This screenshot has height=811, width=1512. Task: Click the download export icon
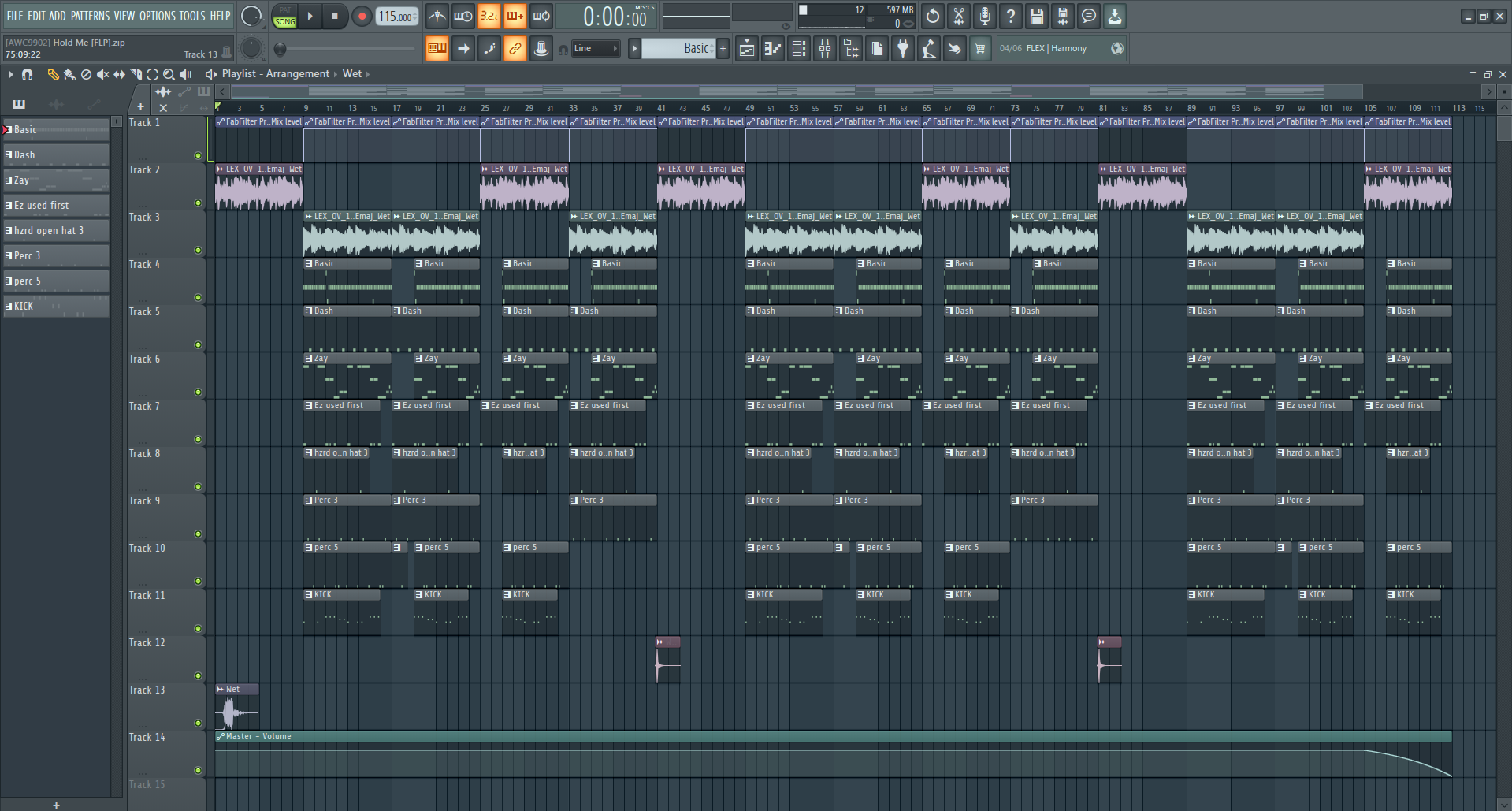(1114, 16)
